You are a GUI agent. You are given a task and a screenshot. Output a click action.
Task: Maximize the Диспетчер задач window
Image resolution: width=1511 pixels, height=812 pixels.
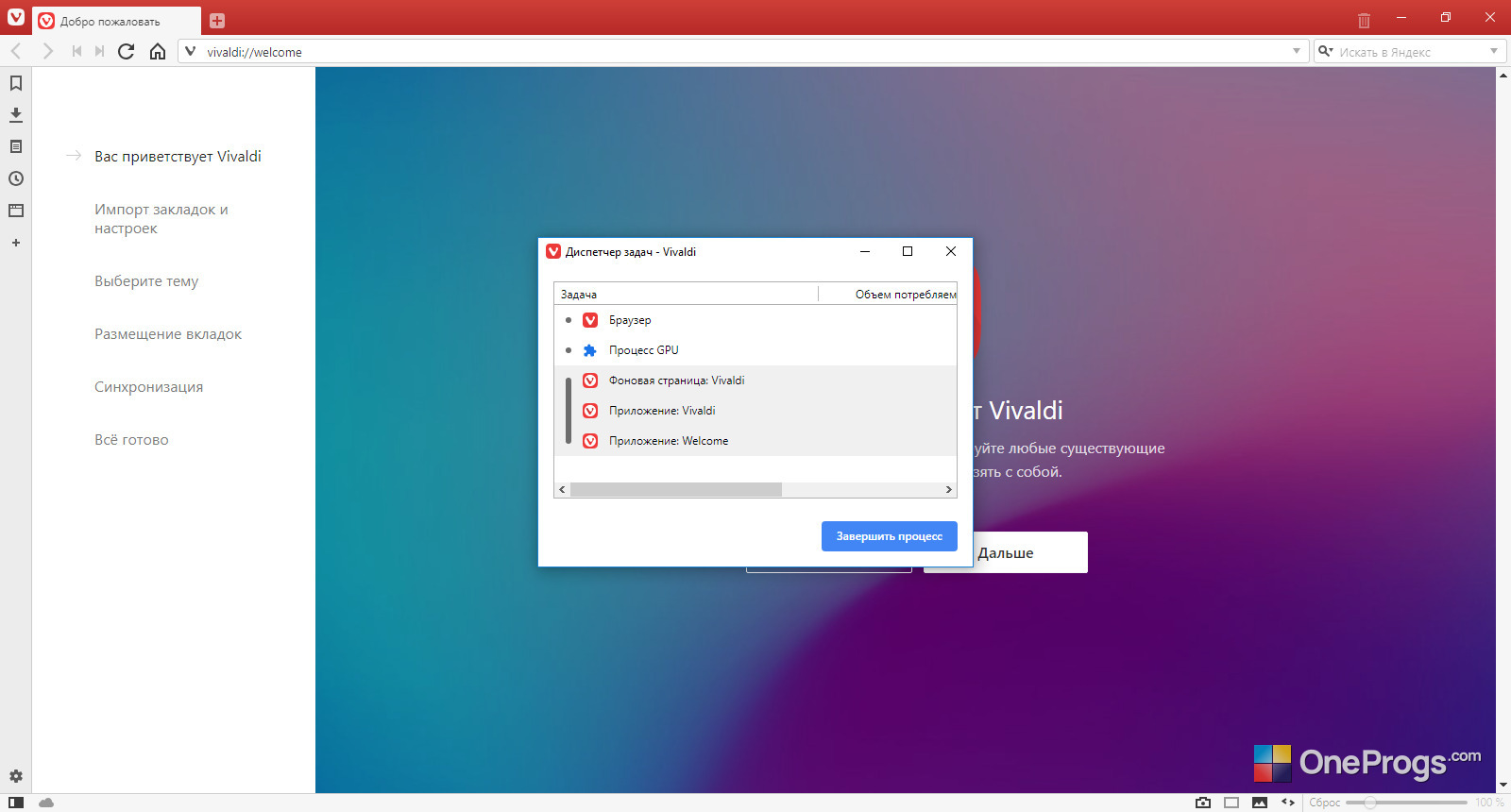908,251
